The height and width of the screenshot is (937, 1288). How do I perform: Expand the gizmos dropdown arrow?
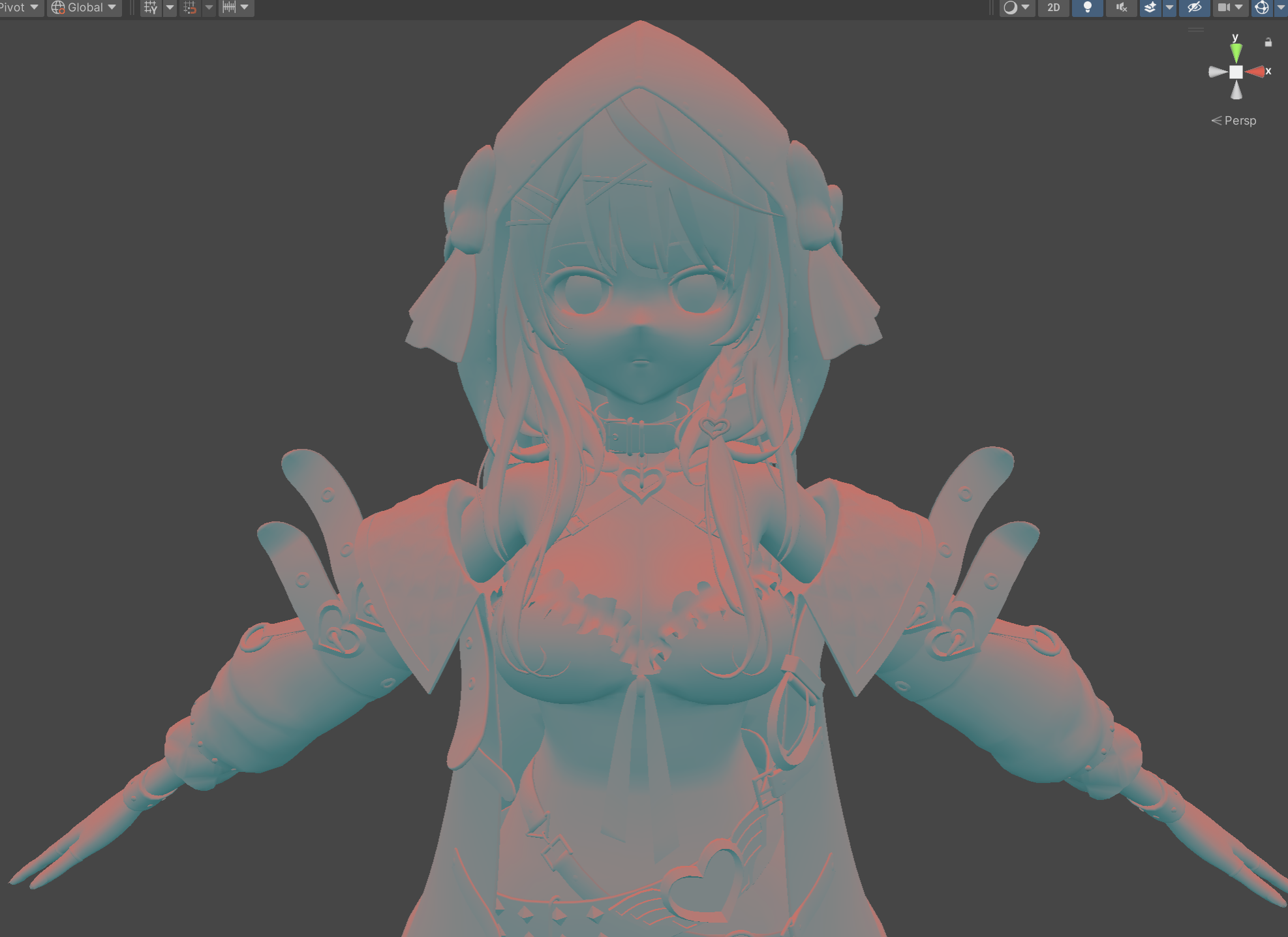(x=1280, y=8)
